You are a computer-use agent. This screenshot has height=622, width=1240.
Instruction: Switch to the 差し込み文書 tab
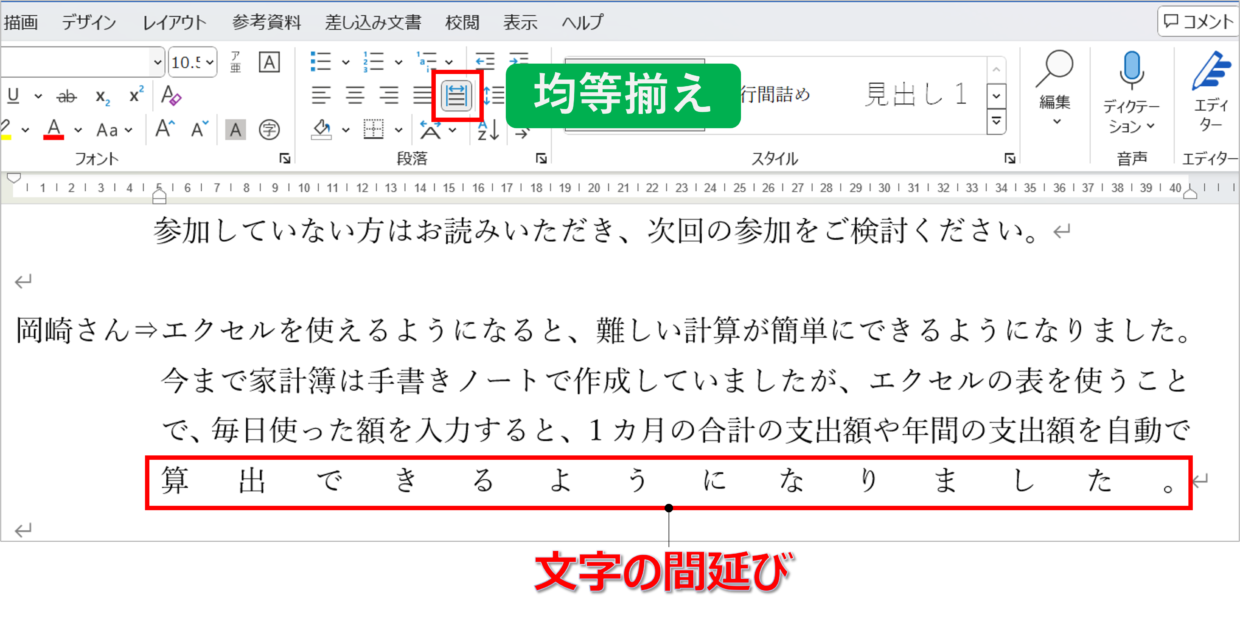click(x=373, y=22)
